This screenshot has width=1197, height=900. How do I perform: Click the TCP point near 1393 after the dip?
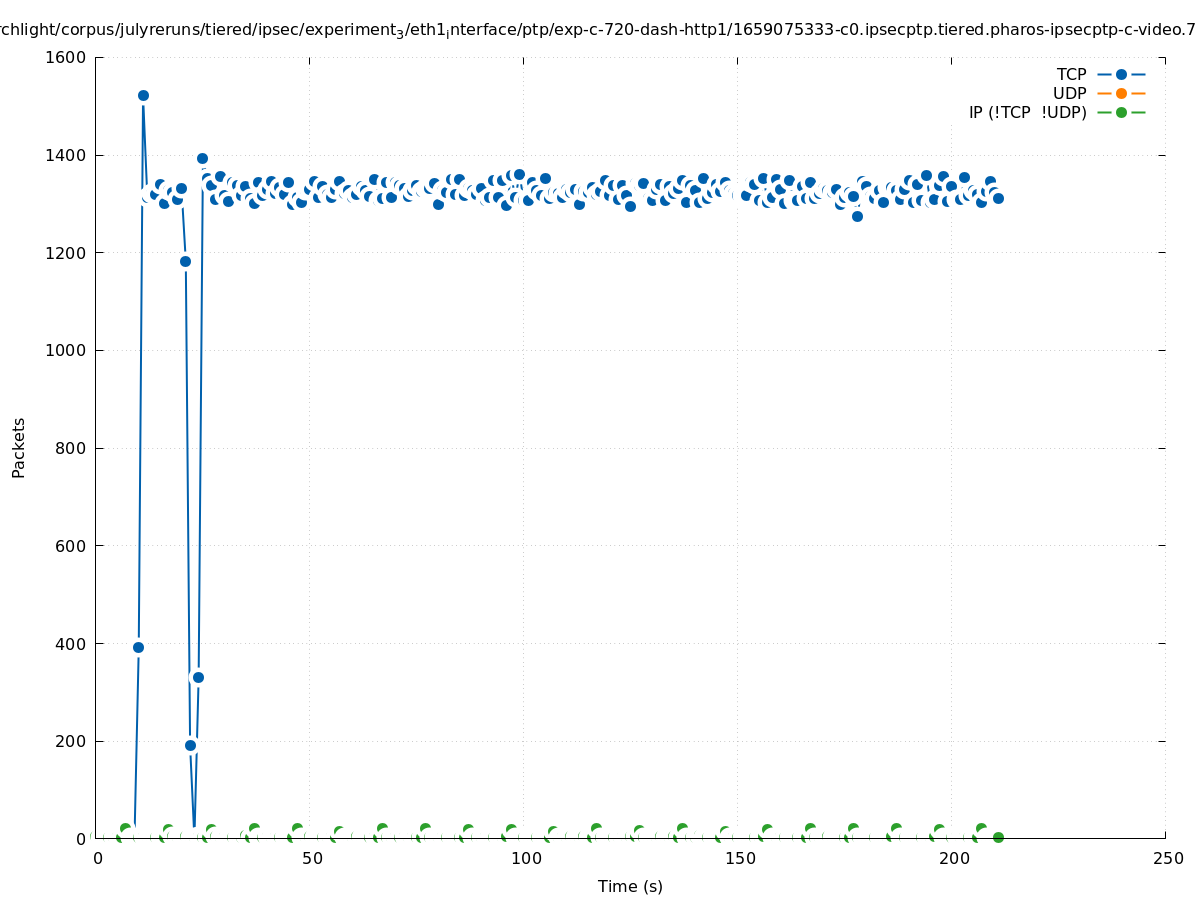[202, 158]
